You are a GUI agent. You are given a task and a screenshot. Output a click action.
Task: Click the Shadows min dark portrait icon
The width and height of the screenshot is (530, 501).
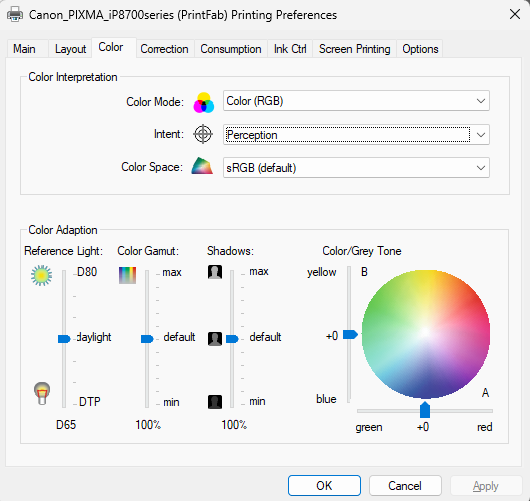(x=215, y=402)
